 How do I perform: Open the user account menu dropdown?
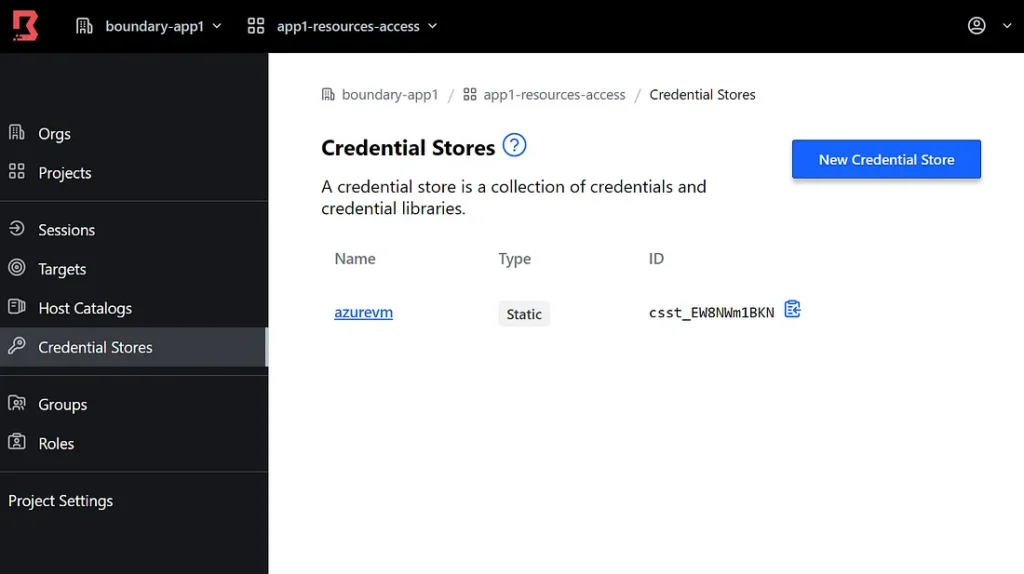(x=989, y=26)
